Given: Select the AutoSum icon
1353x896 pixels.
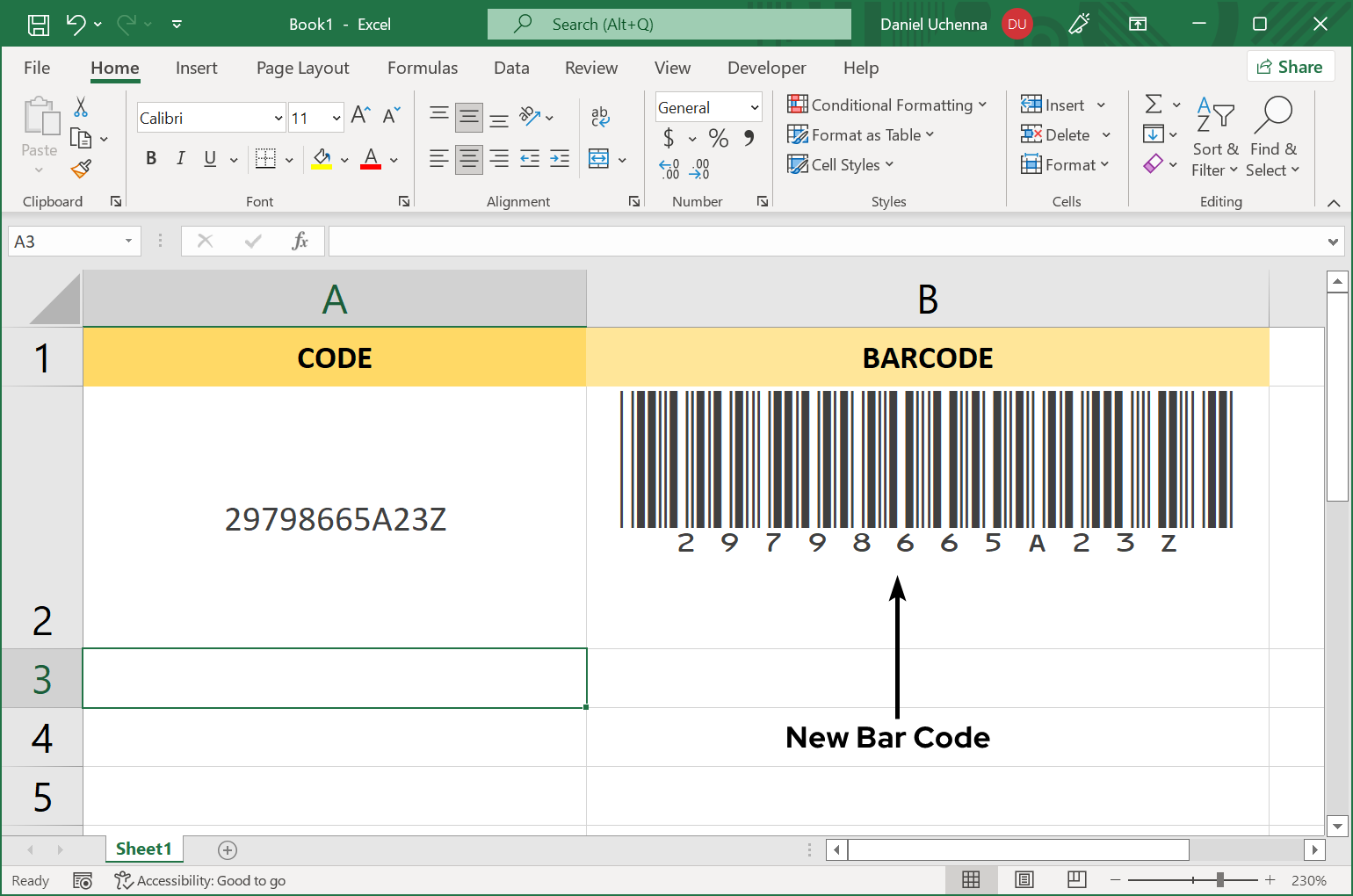Looking at the screenshot, I should [x=1154, y=104].
